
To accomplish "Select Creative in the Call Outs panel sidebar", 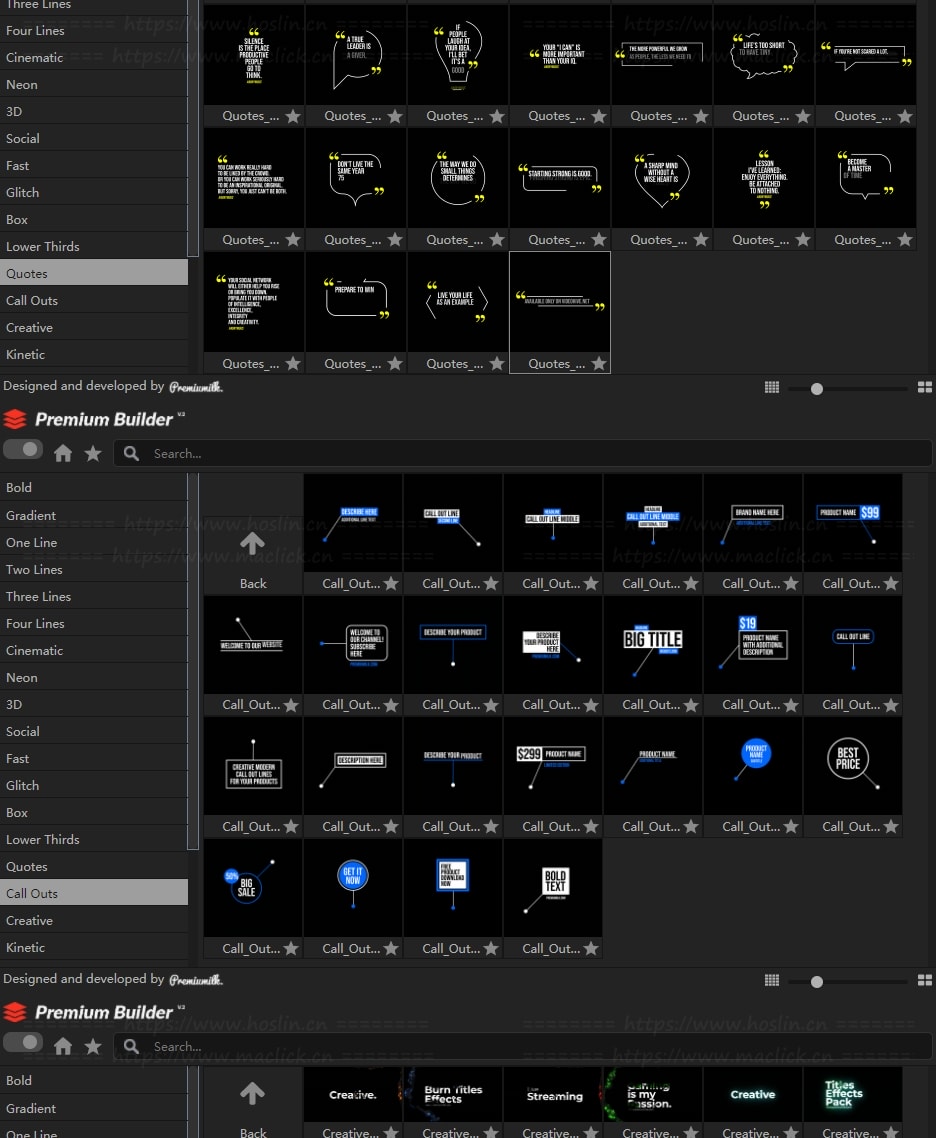I will pos(94,921).
